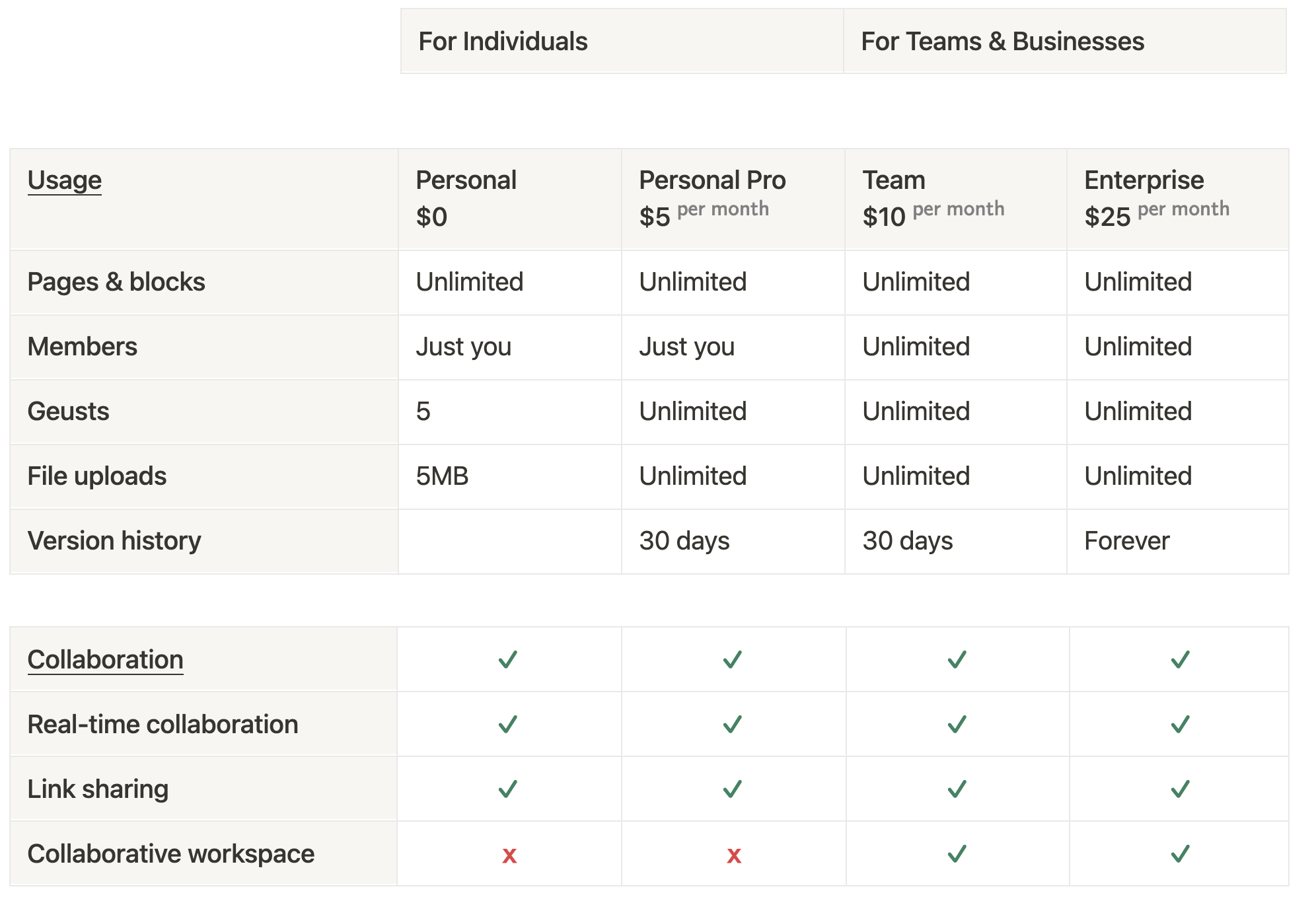Click the Version history row label
The image size is (1316, 897).
click(114, 541)
